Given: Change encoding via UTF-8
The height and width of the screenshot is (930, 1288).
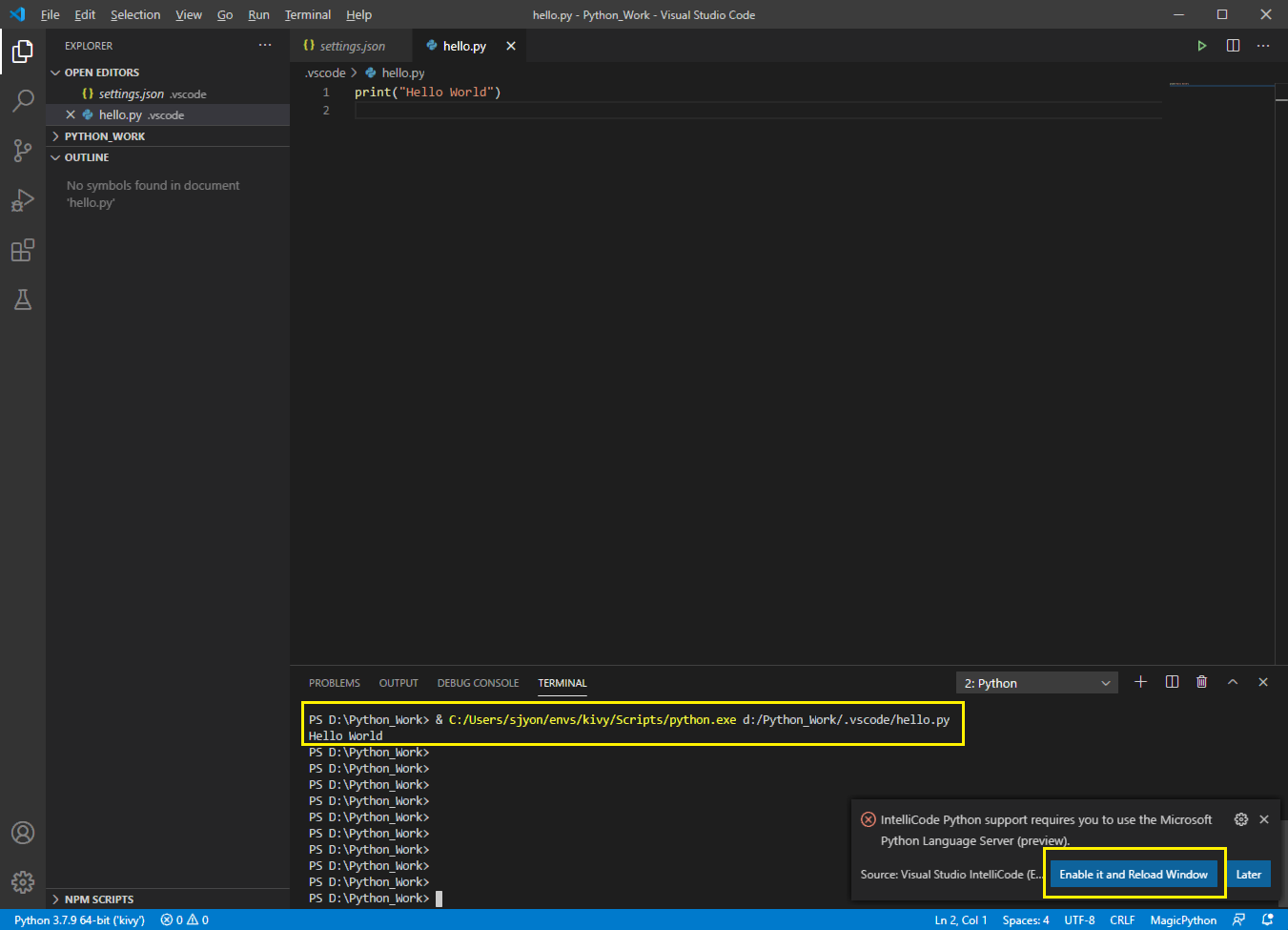Looking at the screenshot, I should [x=1079, y=920].
